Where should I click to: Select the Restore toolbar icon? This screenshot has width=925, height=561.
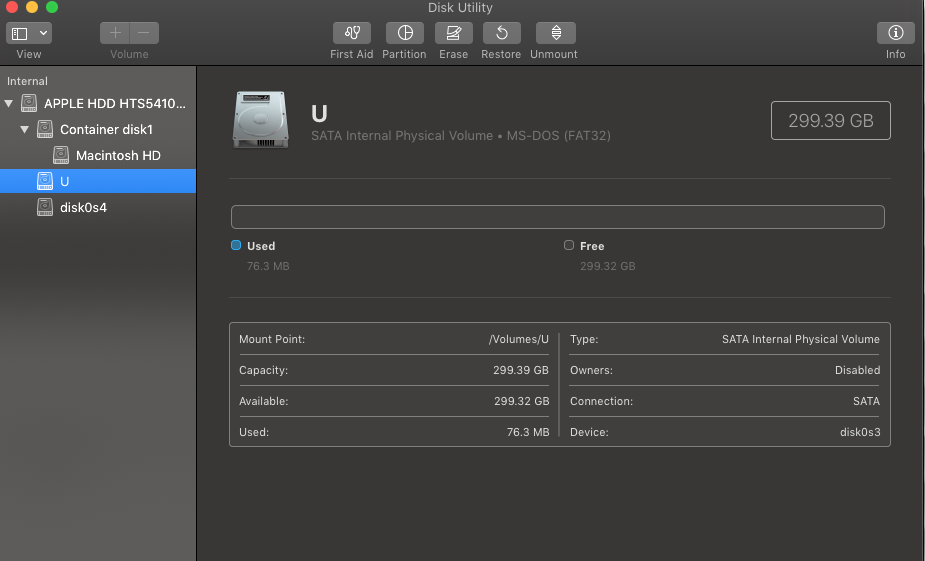[501, 33]
